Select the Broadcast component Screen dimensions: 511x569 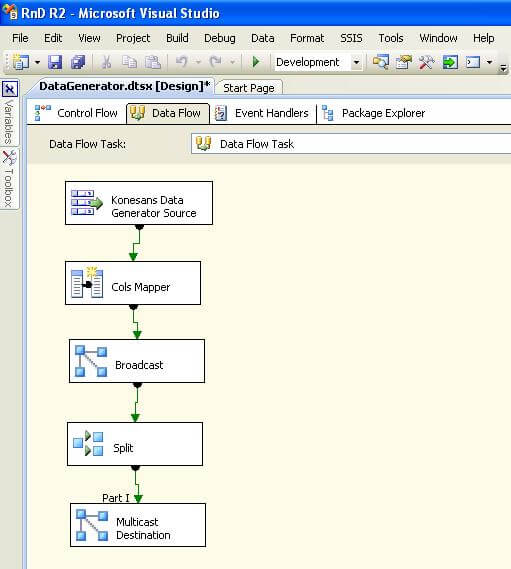tap(137, 361)
